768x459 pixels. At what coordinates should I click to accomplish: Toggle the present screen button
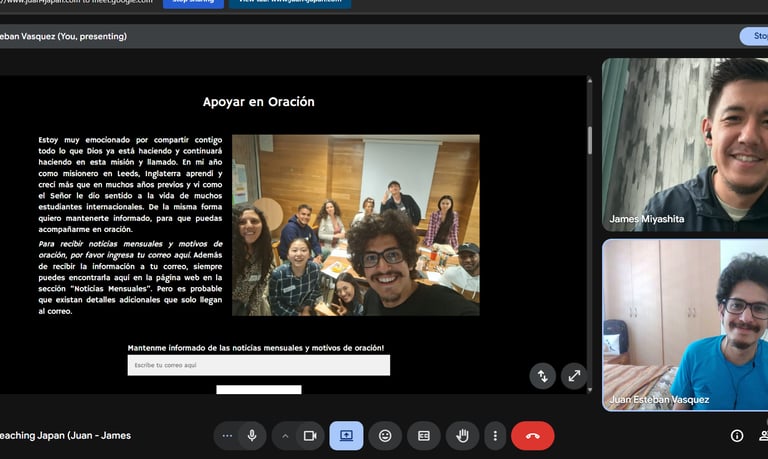point(346,435)
